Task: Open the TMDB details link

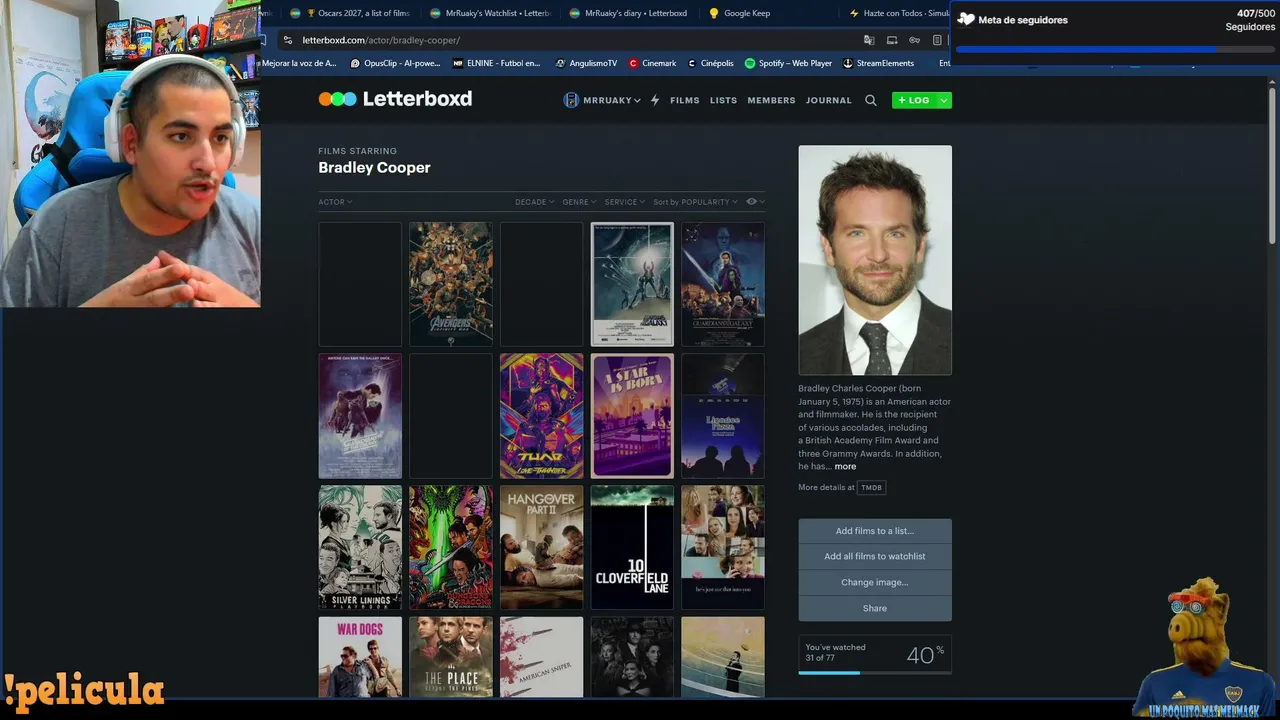Action: tap(872, 488)
